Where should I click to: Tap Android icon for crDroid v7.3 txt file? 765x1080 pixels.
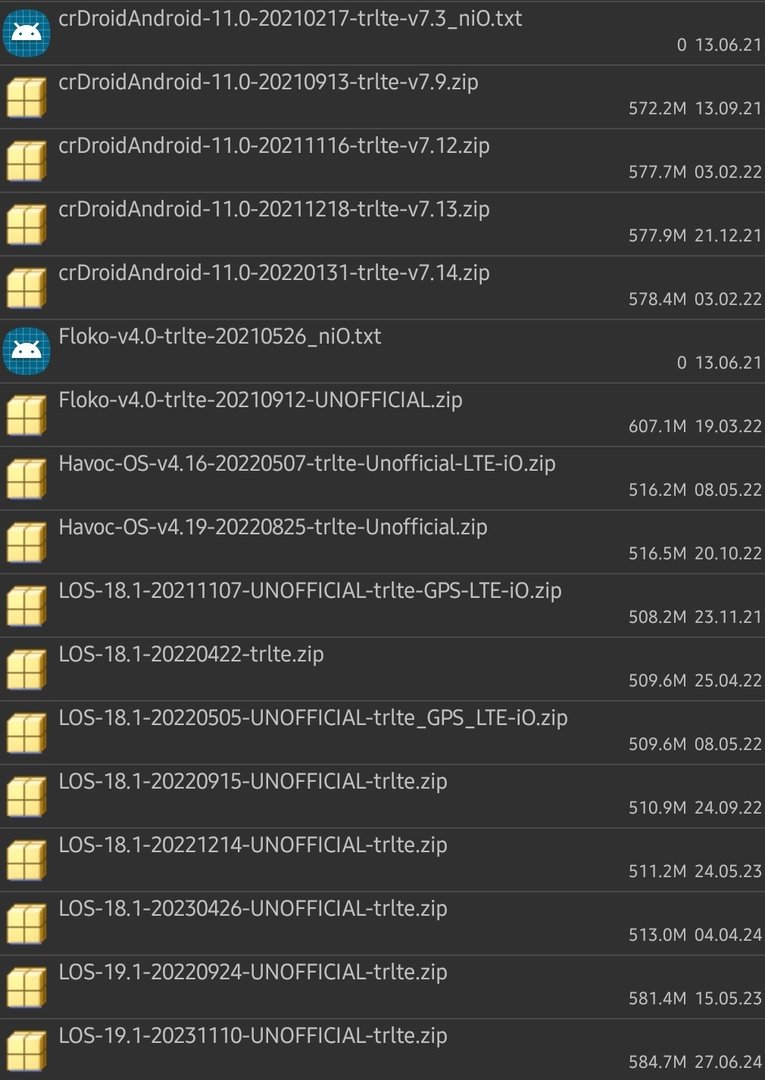26,32
